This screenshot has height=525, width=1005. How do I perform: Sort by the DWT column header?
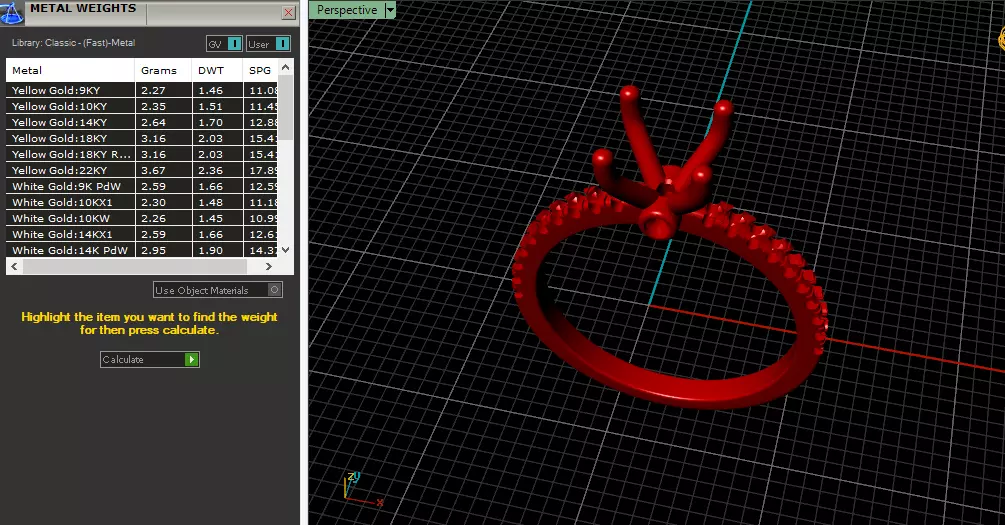[217, 71]
